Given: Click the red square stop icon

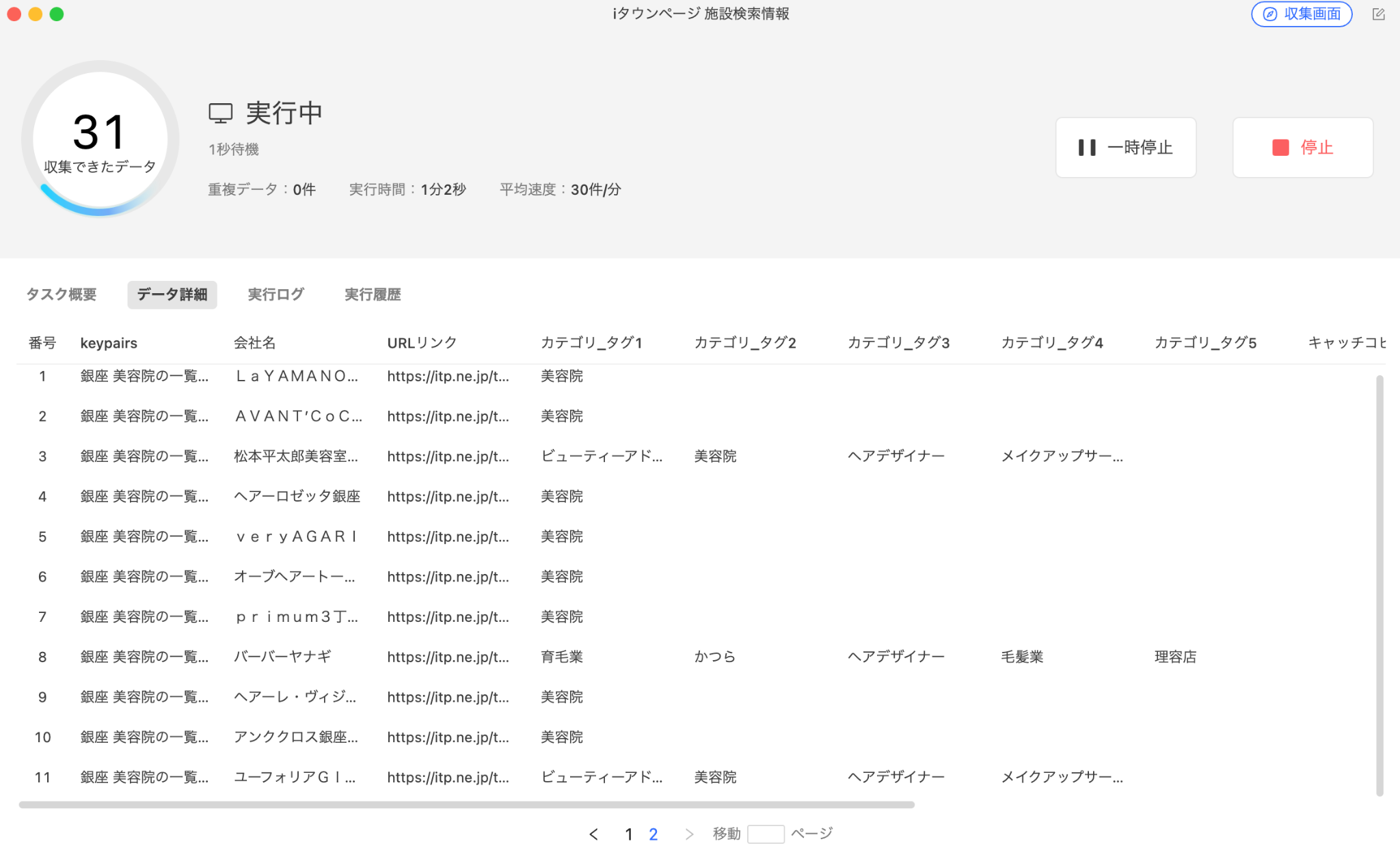Looking at the screenshot, I should coord(1281,147).
